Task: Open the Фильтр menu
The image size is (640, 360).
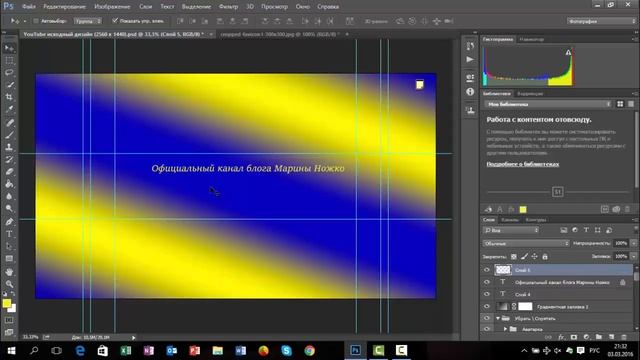Action: [228, 7]
